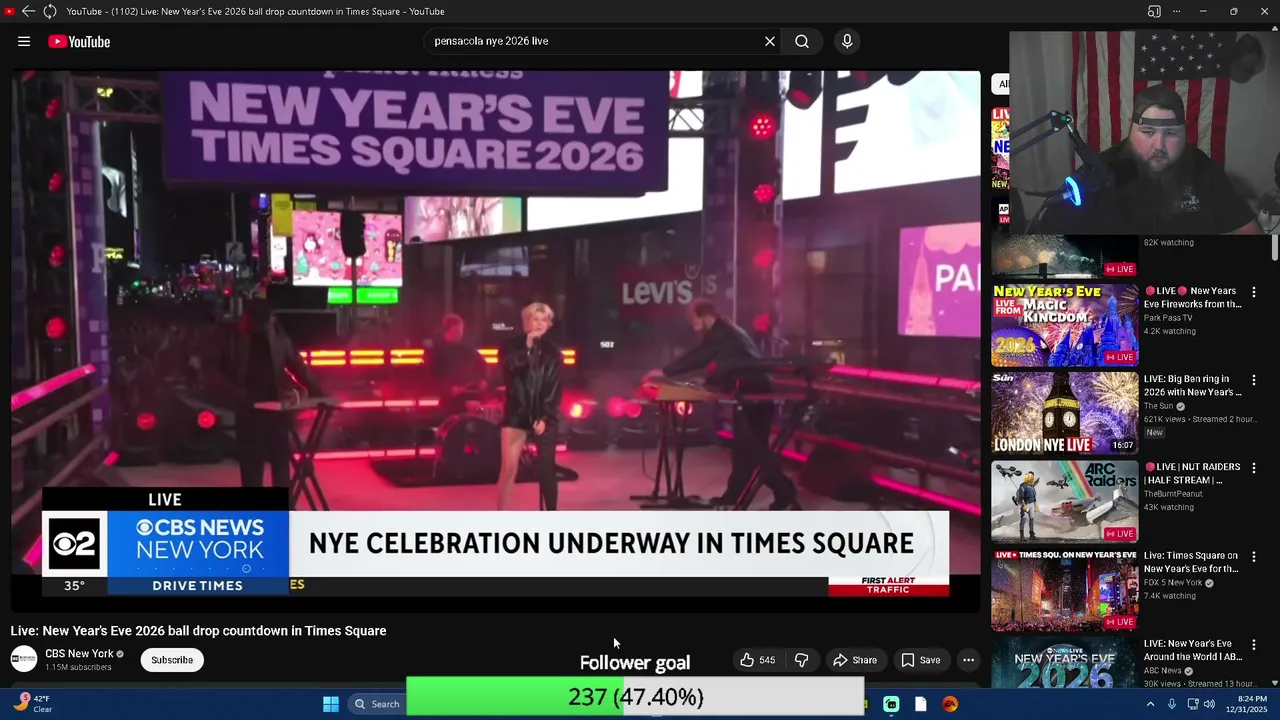This screenshot has width=1280, height=720.
Task: Open London NYE Live Big Ben thumbnail
Action: click(x=1065, y=413)
